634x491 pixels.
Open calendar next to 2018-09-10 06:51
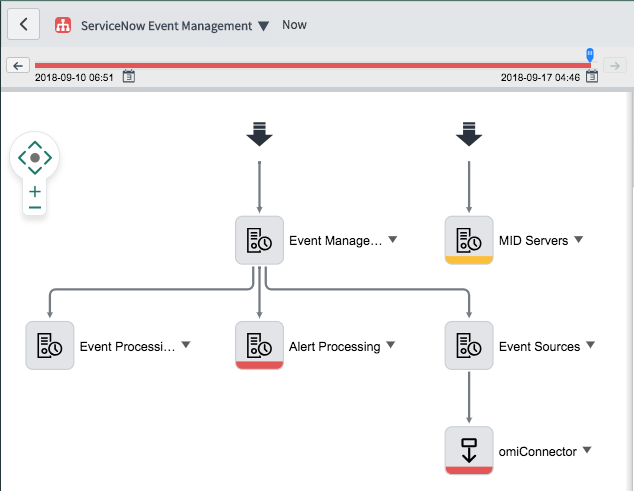tap(129, 76)
